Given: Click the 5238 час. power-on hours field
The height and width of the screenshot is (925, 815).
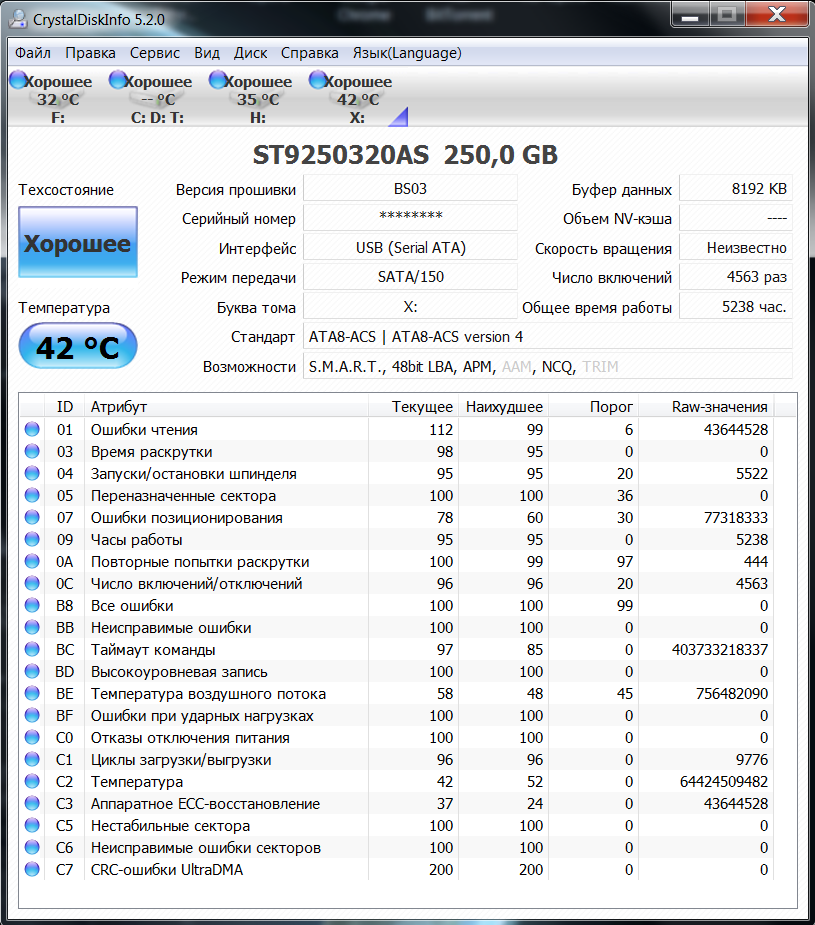Looking at the screenshot, I should [736, 307].
